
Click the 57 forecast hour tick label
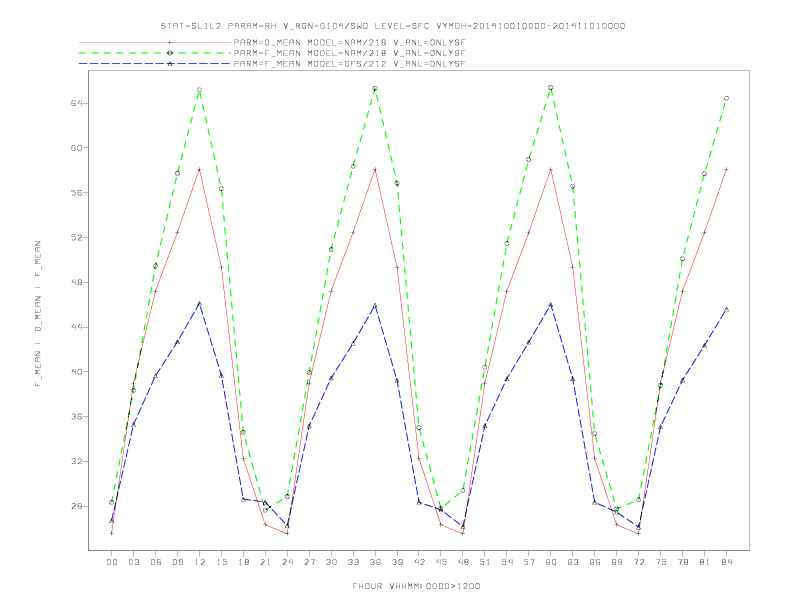click(529, 562)
